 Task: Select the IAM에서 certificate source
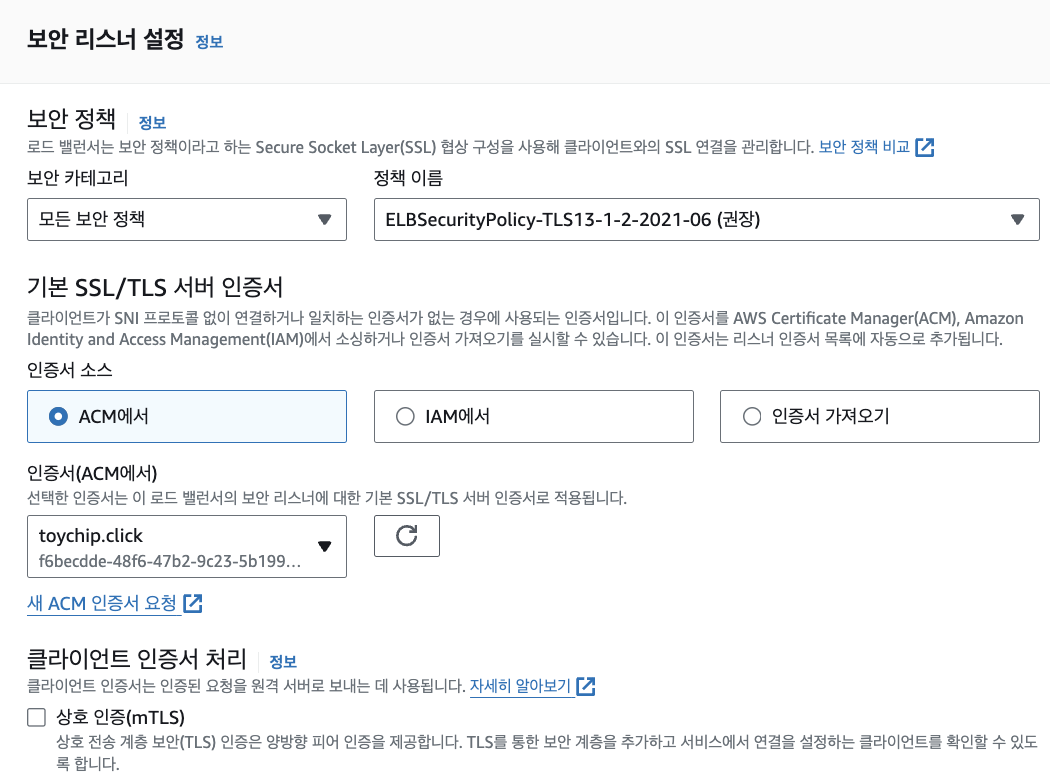click(x=534, y=416)
